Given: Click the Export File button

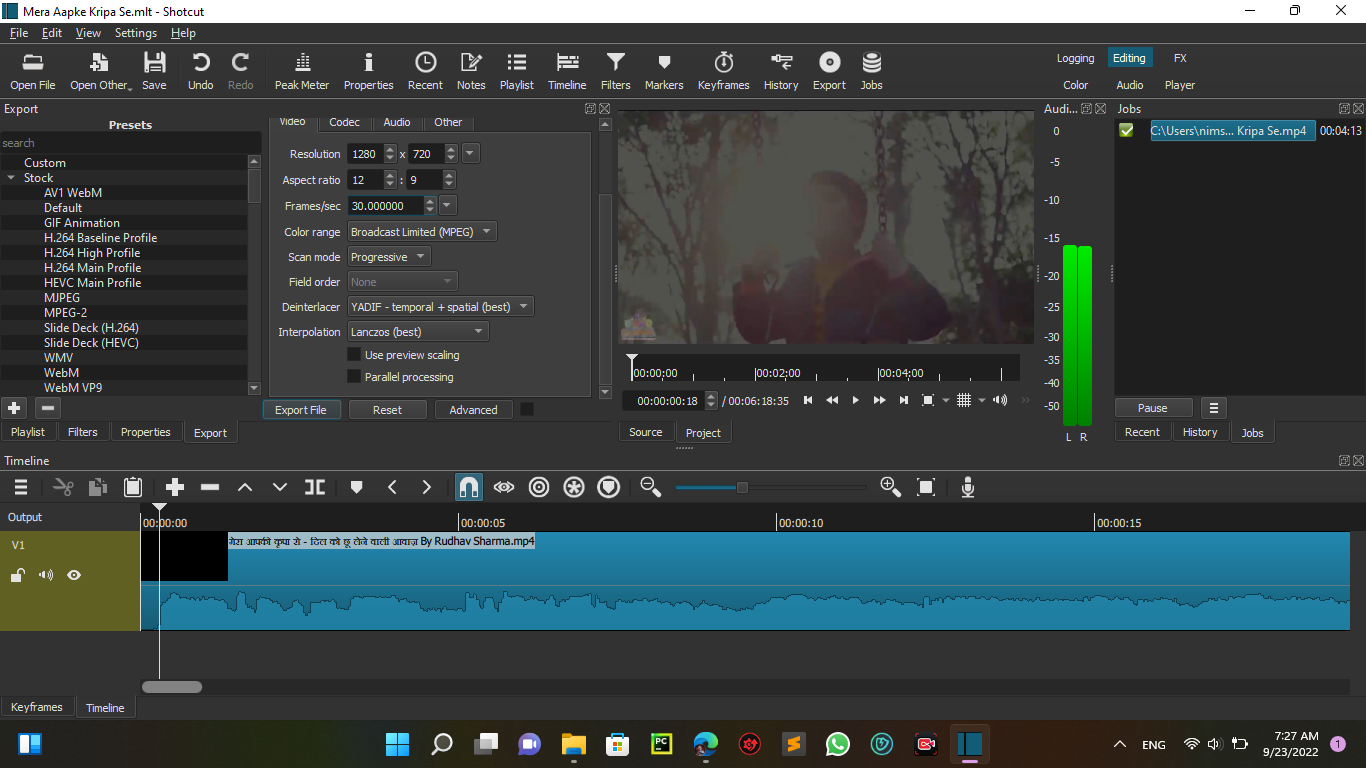Looking at the screenshot, I should 301,409.
